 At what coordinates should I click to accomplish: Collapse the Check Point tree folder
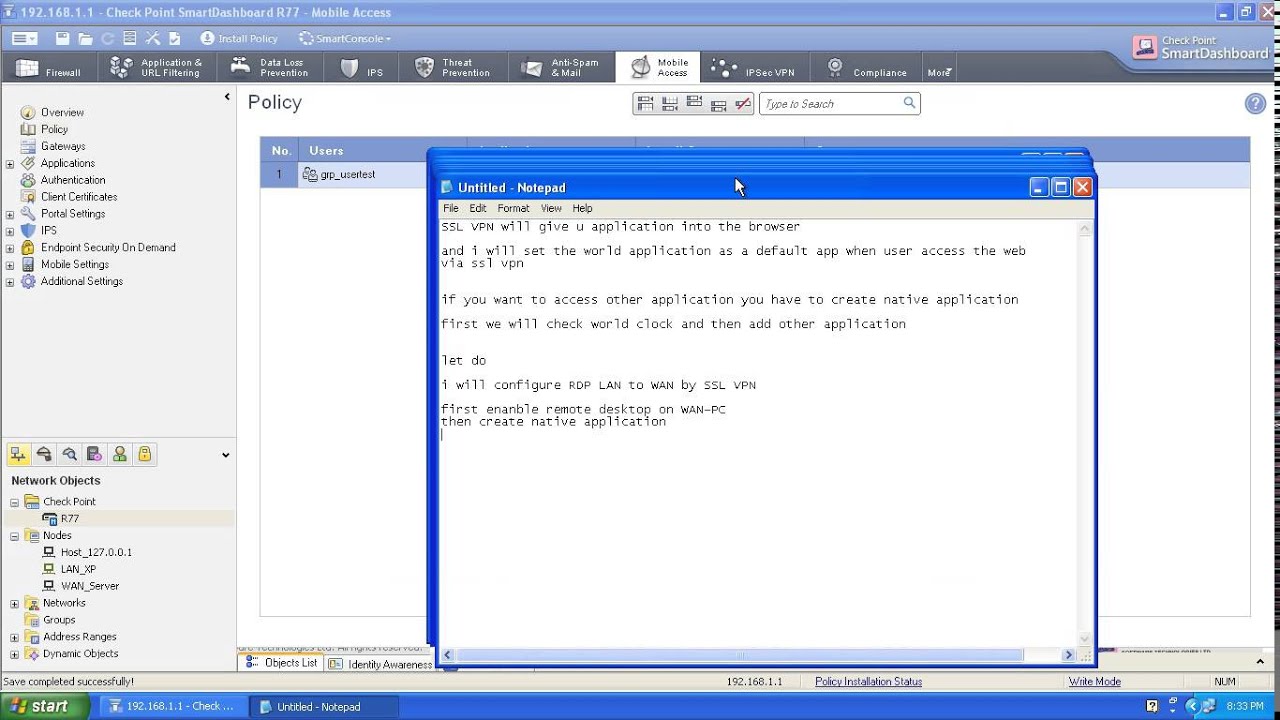pos(15,502)
